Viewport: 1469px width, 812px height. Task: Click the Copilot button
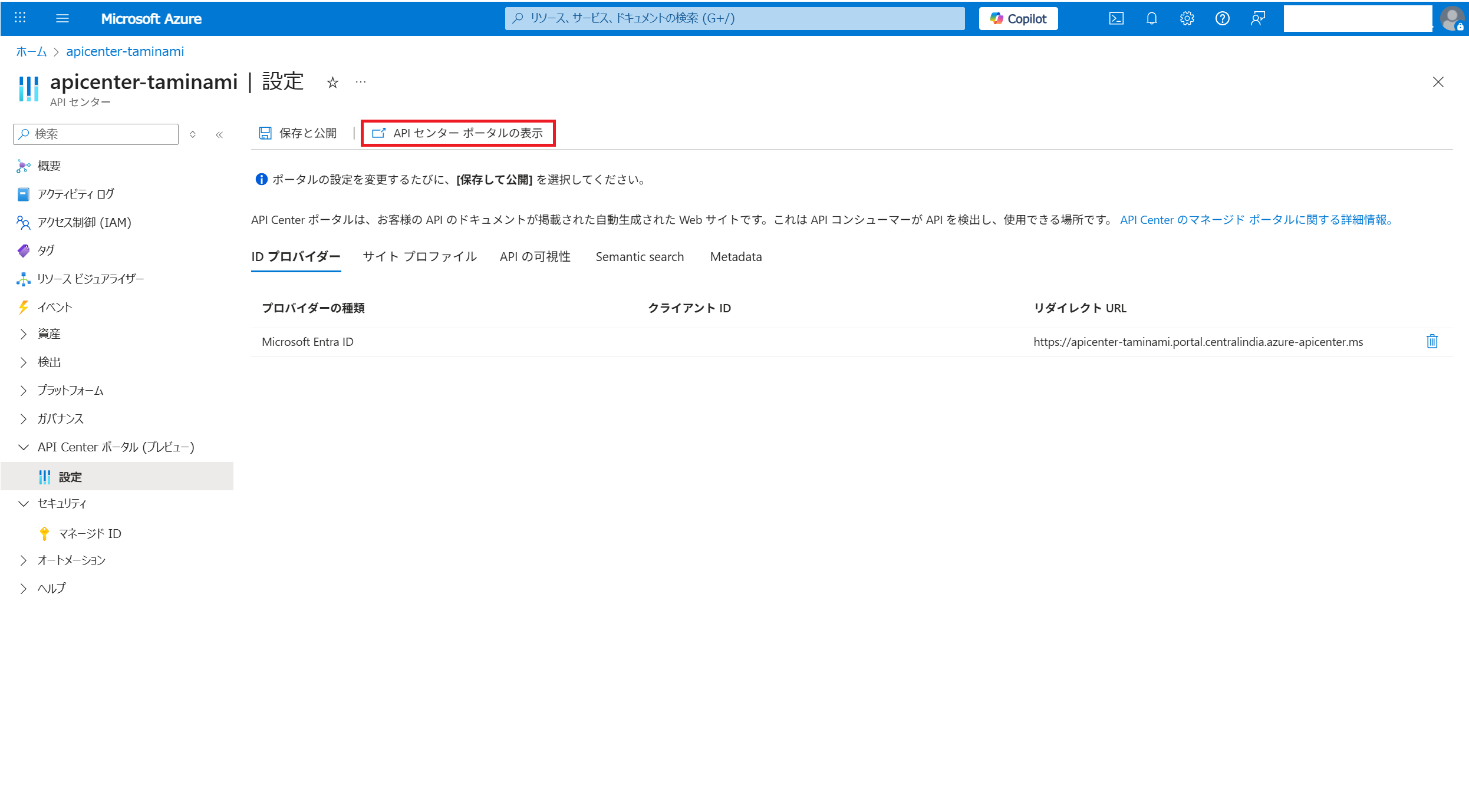click(x=1018, y=18)
